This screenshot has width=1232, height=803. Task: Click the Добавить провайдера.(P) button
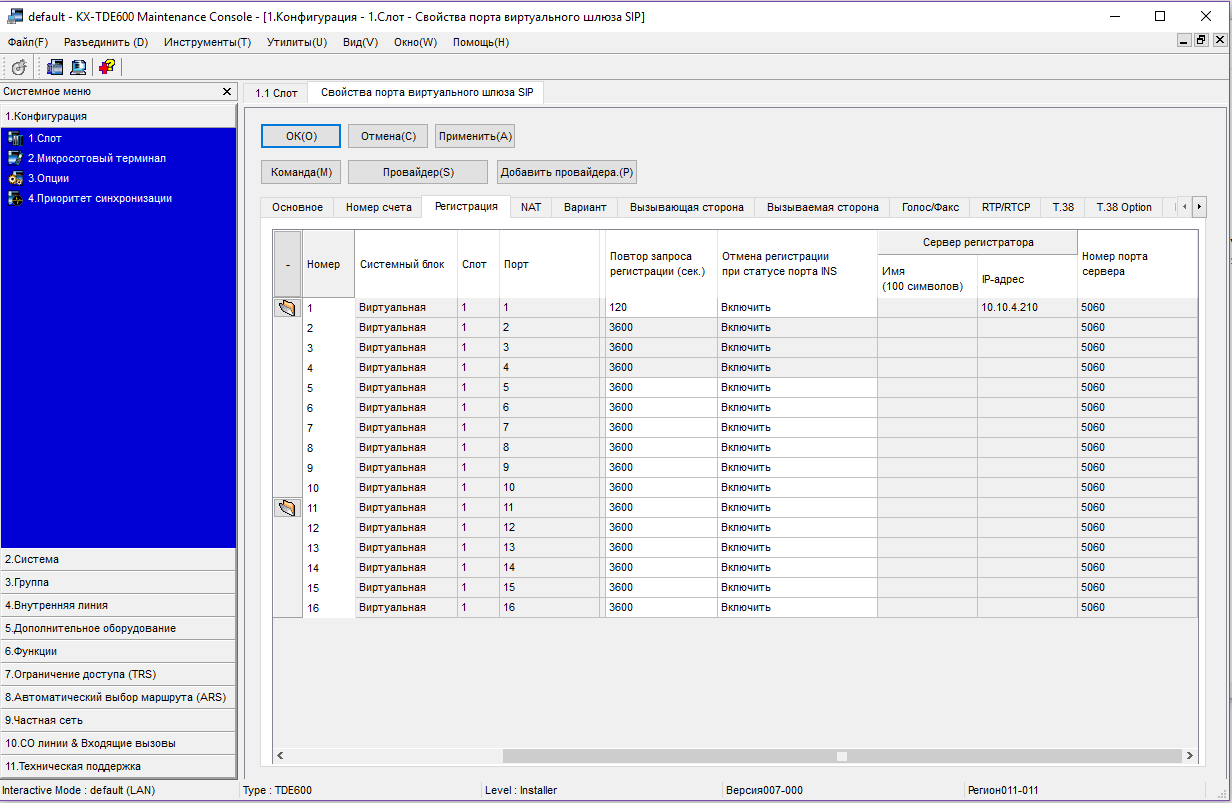(567, 172)
